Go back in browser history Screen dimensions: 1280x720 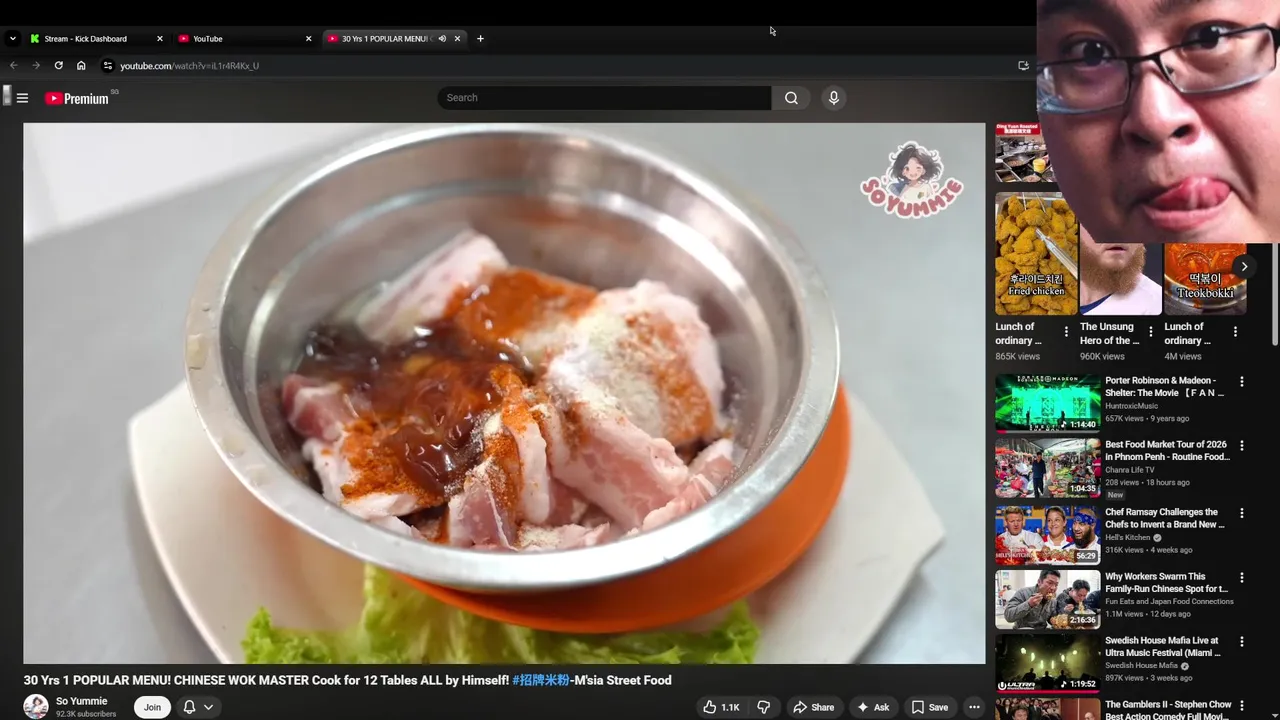click(x=14, y=66)
